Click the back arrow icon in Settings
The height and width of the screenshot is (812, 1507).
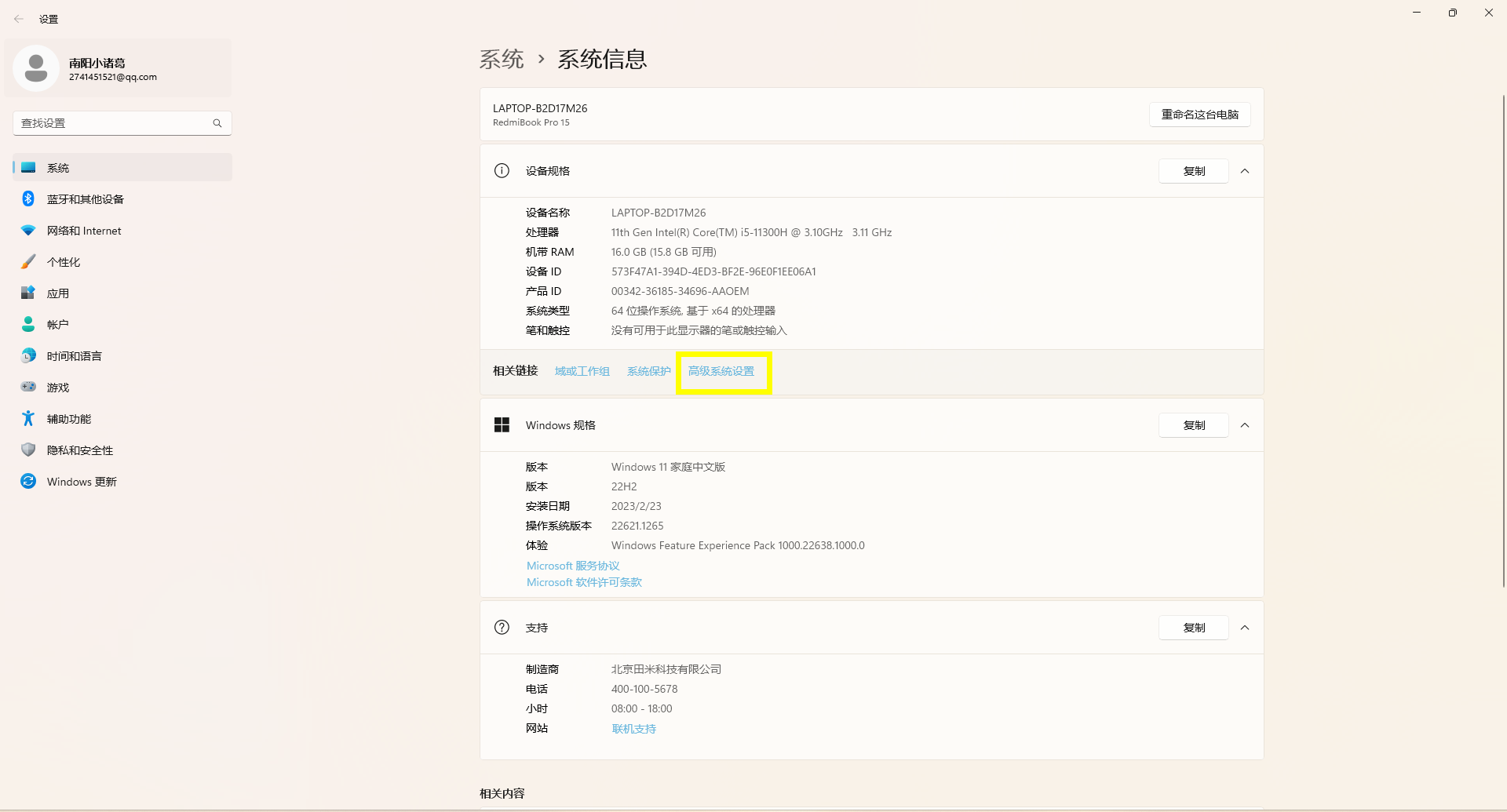coord(19,19)
